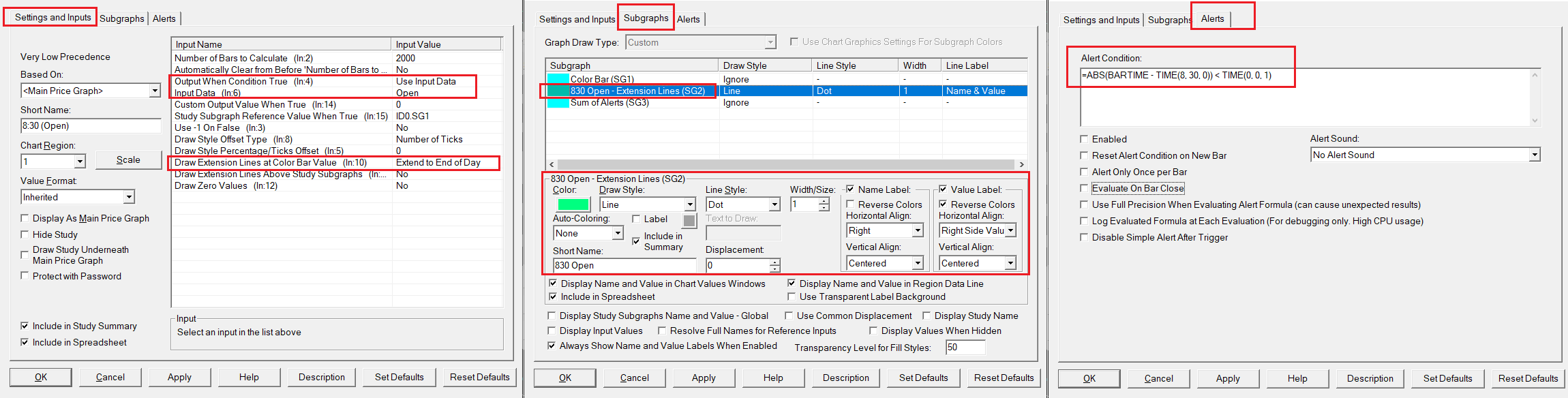Open the Subgraphs tab in the leftmost dialog

click(x=121, y=18)
